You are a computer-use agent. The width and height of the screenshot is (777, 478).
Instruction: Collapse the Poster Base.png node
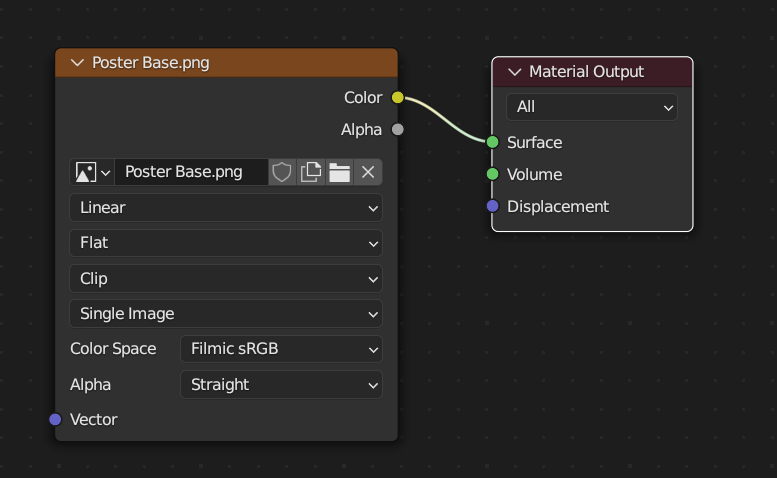pos(77,63)
